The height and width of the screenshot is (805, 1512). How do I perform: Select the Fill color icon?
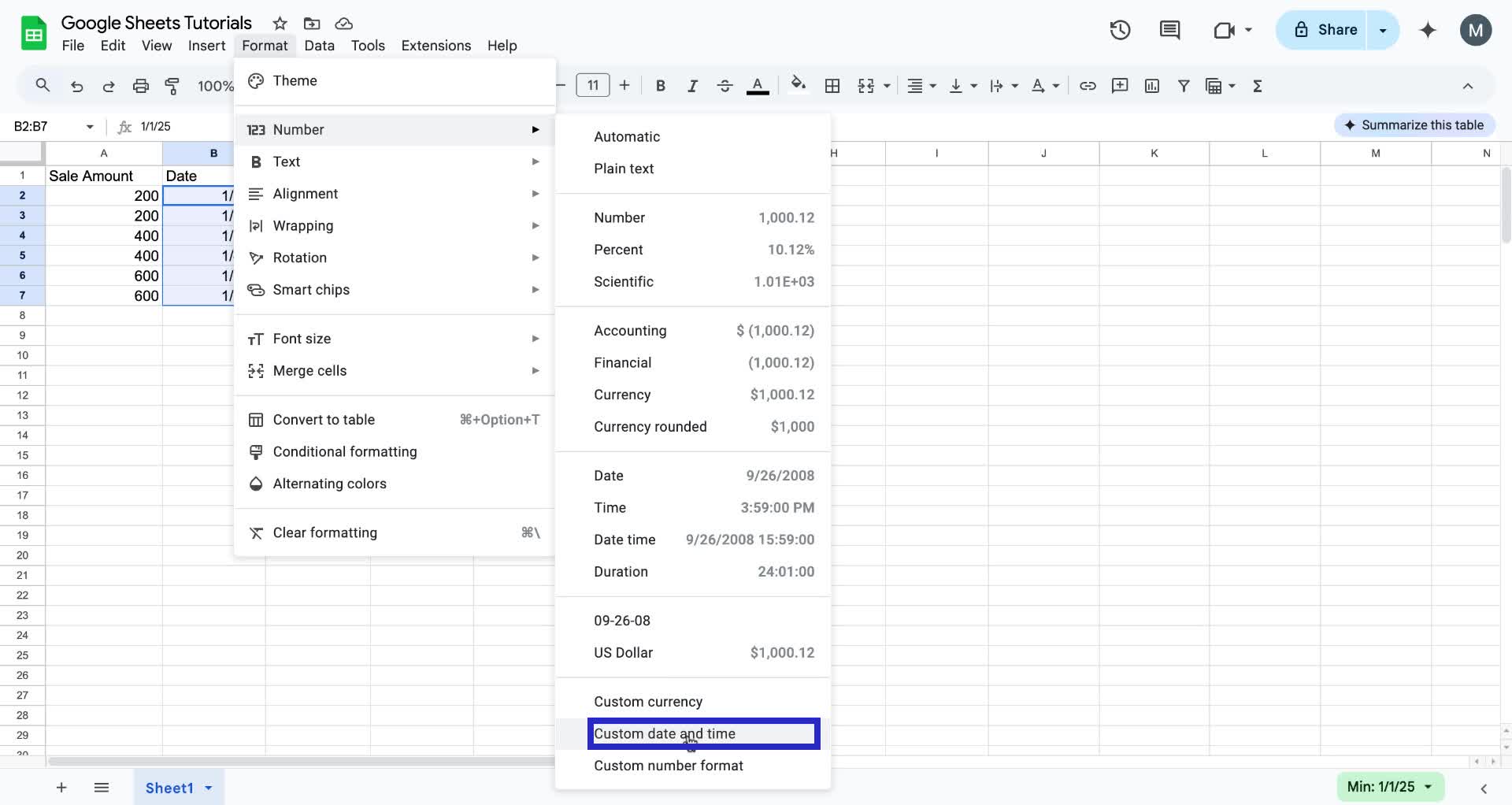799,86
